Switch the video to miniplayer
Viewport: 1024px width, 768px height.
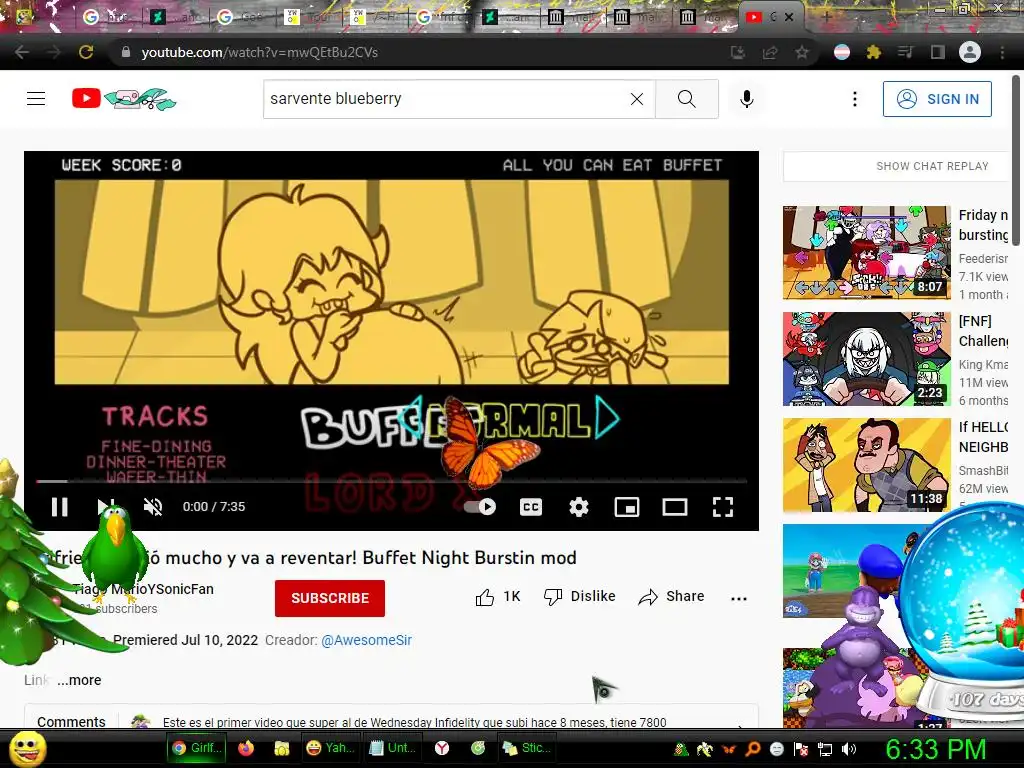pos(627,507)
